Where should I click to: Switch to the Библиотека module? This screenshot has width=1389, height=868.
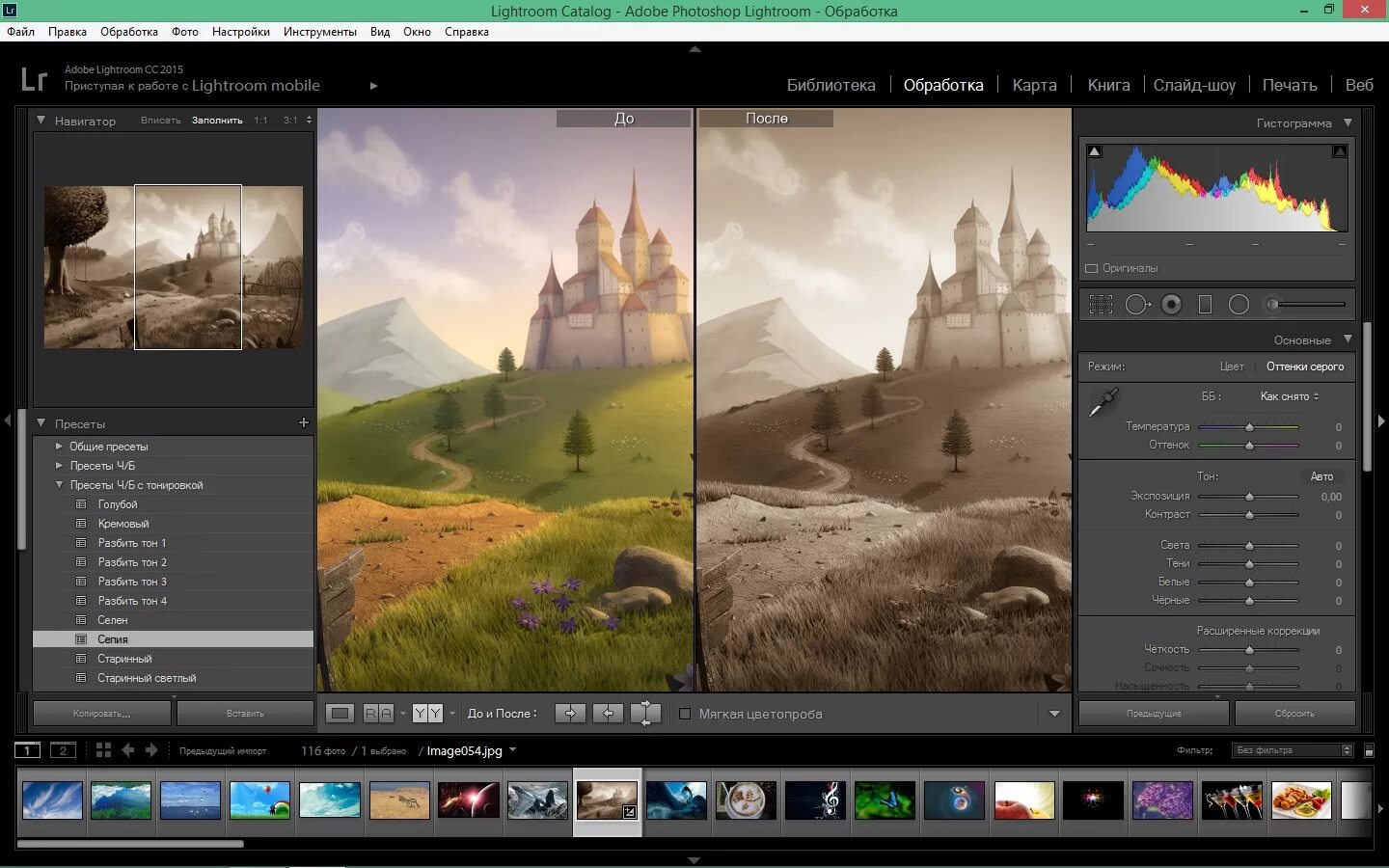pyautogui.click(x=831, y=85)
